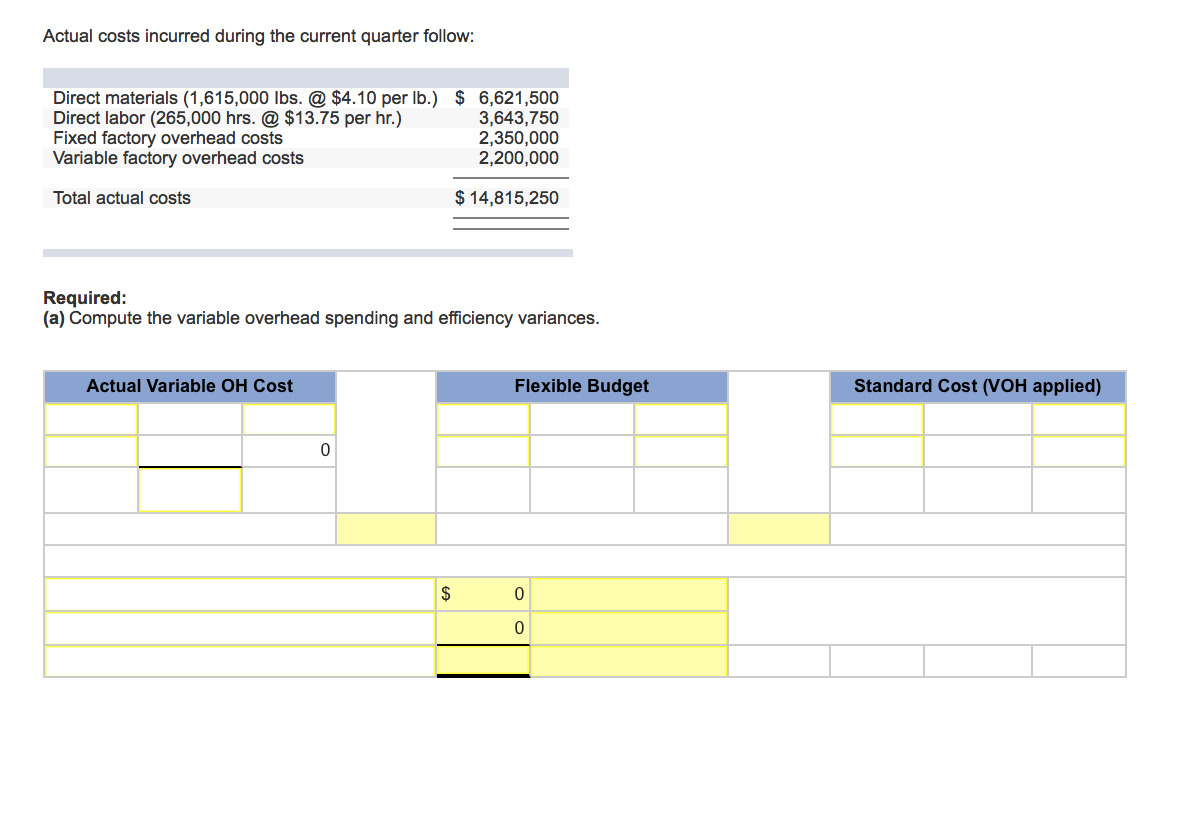1192x816 pixels.
Task: Select the second variance label field beside 0
Action: coord(240,628)
